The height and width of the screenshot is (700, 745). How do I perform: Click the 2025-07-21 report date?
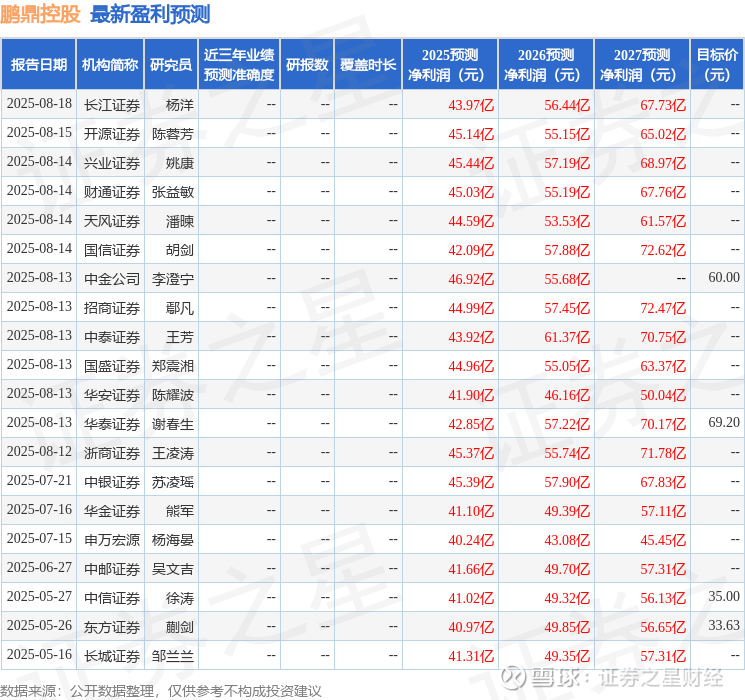tap(39, 480)
